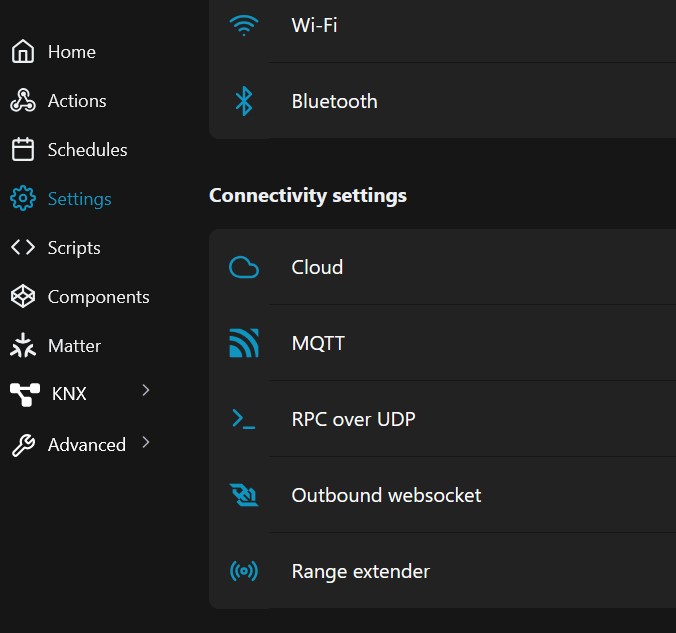The height and width of the screenshot is (633, 676).
Task: Click the Cloud outline icon
Action: (244, 267)
